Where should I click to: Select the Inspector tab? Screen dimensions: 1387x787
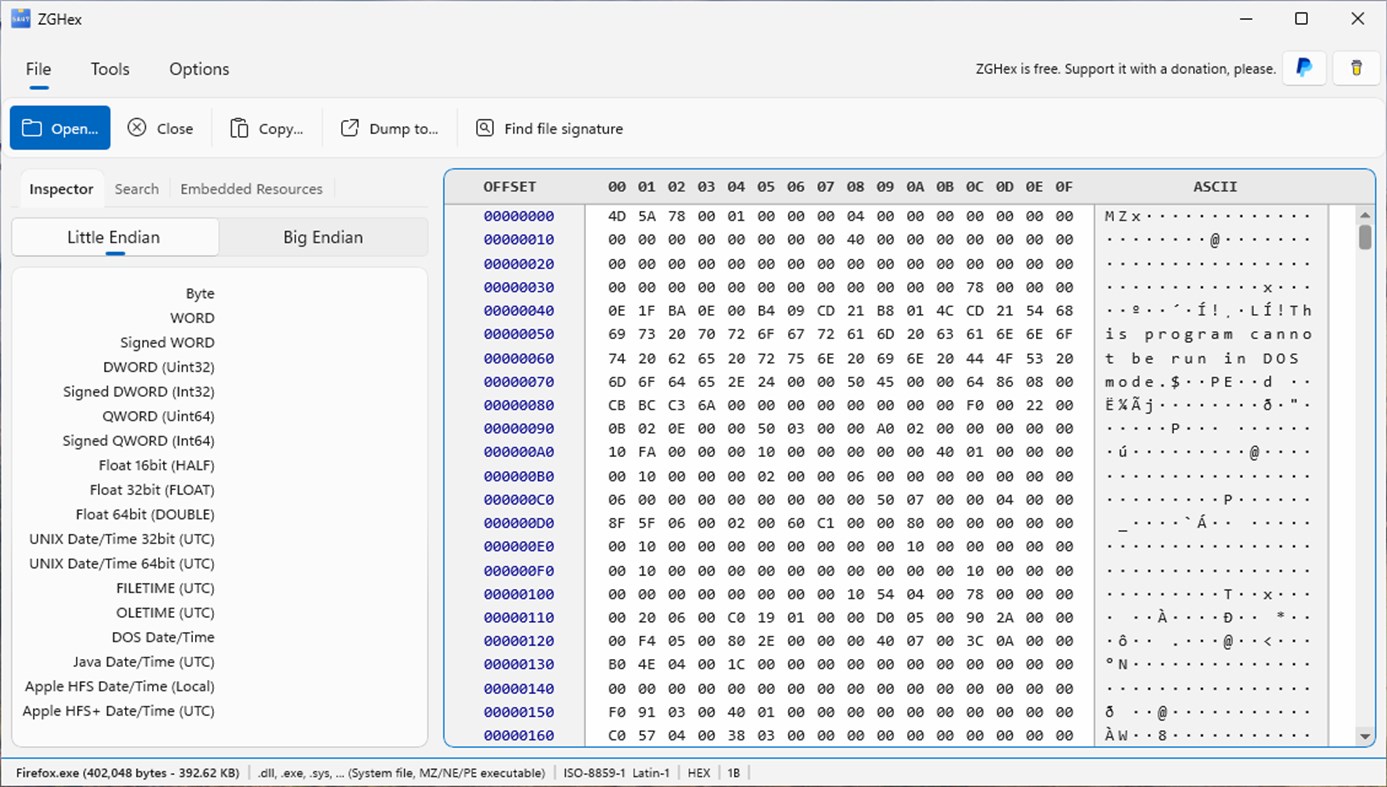pyautogui.click(x=61, y=189)
